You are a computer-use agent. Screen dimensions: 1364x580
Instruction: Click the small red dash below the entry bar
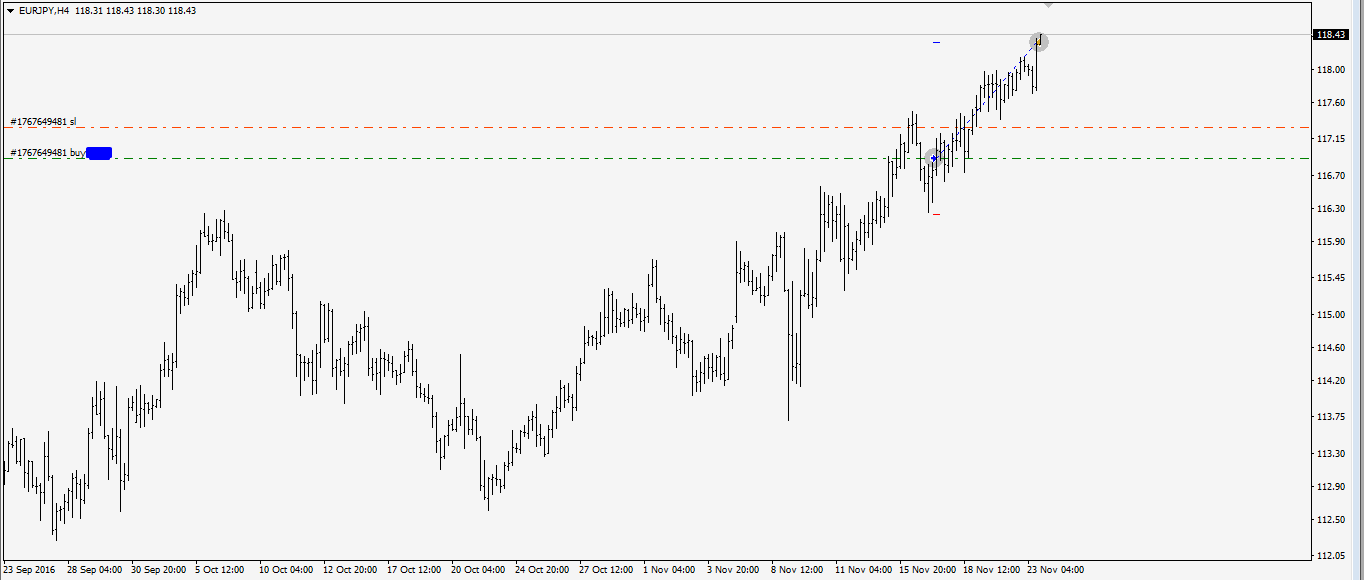pos(936,214)
